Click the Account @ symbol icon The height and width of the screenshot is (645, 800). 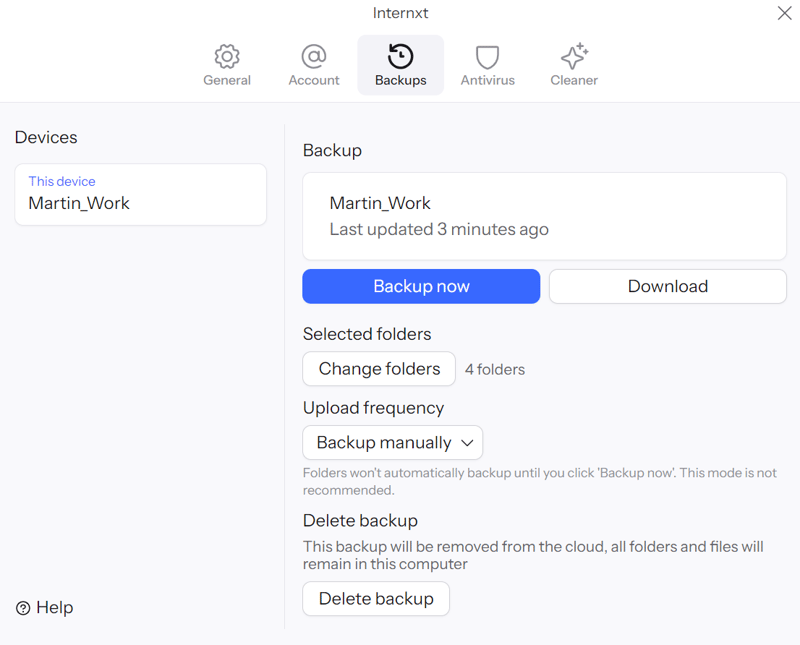pyautogui.click(x=314, y=56)
